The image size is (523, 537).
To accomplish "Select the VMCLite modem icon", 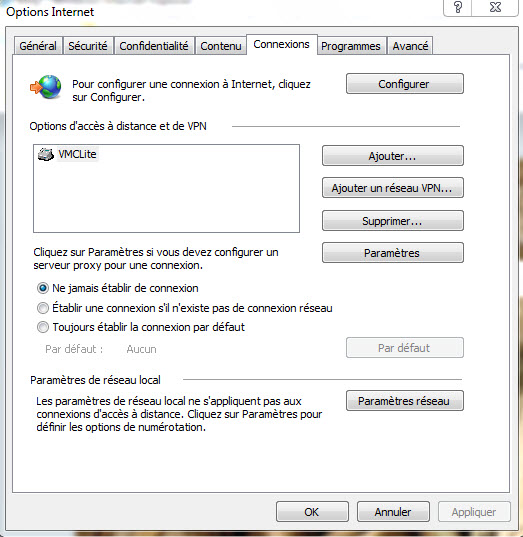I will (46, 154).
